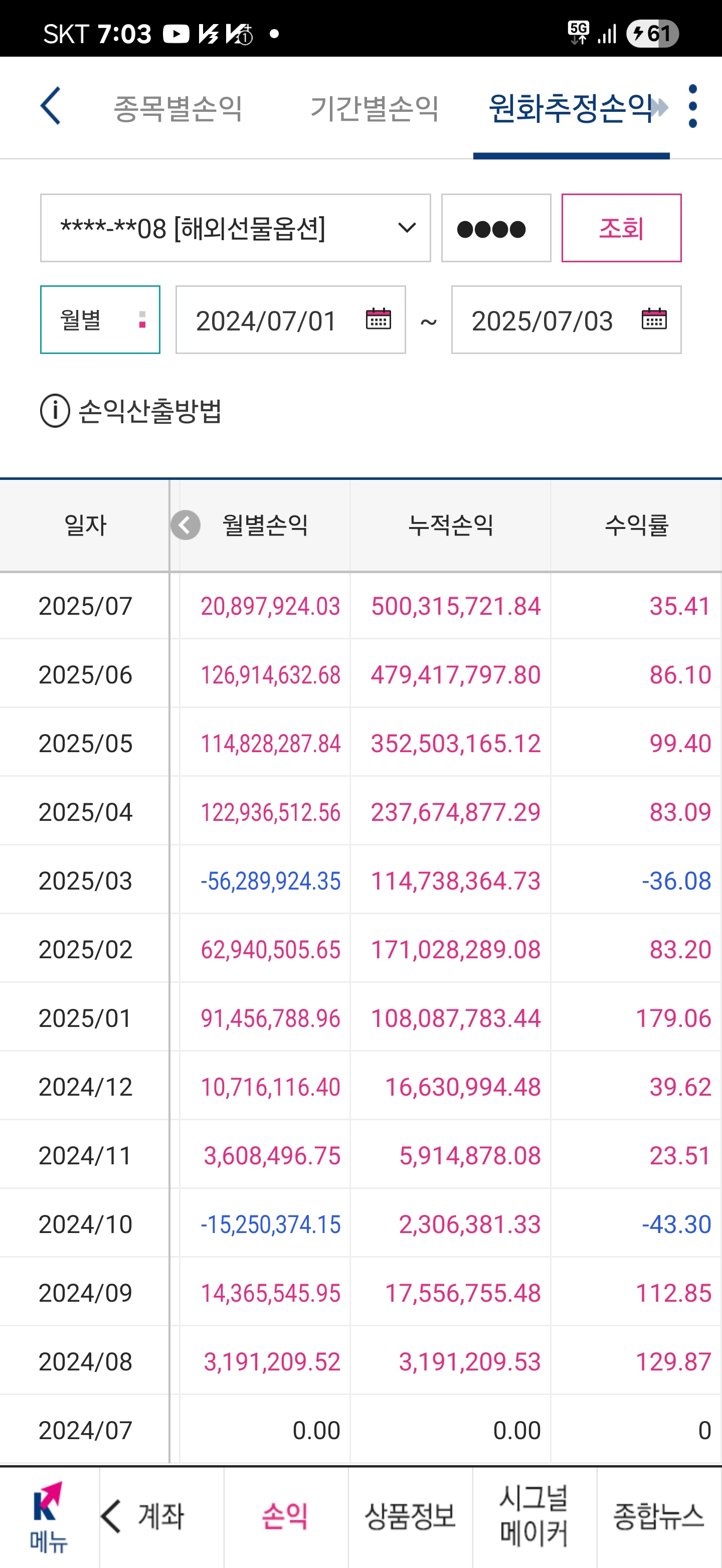Image resolution: width=722 pixels, height=1568 pixels.
Task: Tap the 누적손익 column header
Action: (x=450, y=526)
